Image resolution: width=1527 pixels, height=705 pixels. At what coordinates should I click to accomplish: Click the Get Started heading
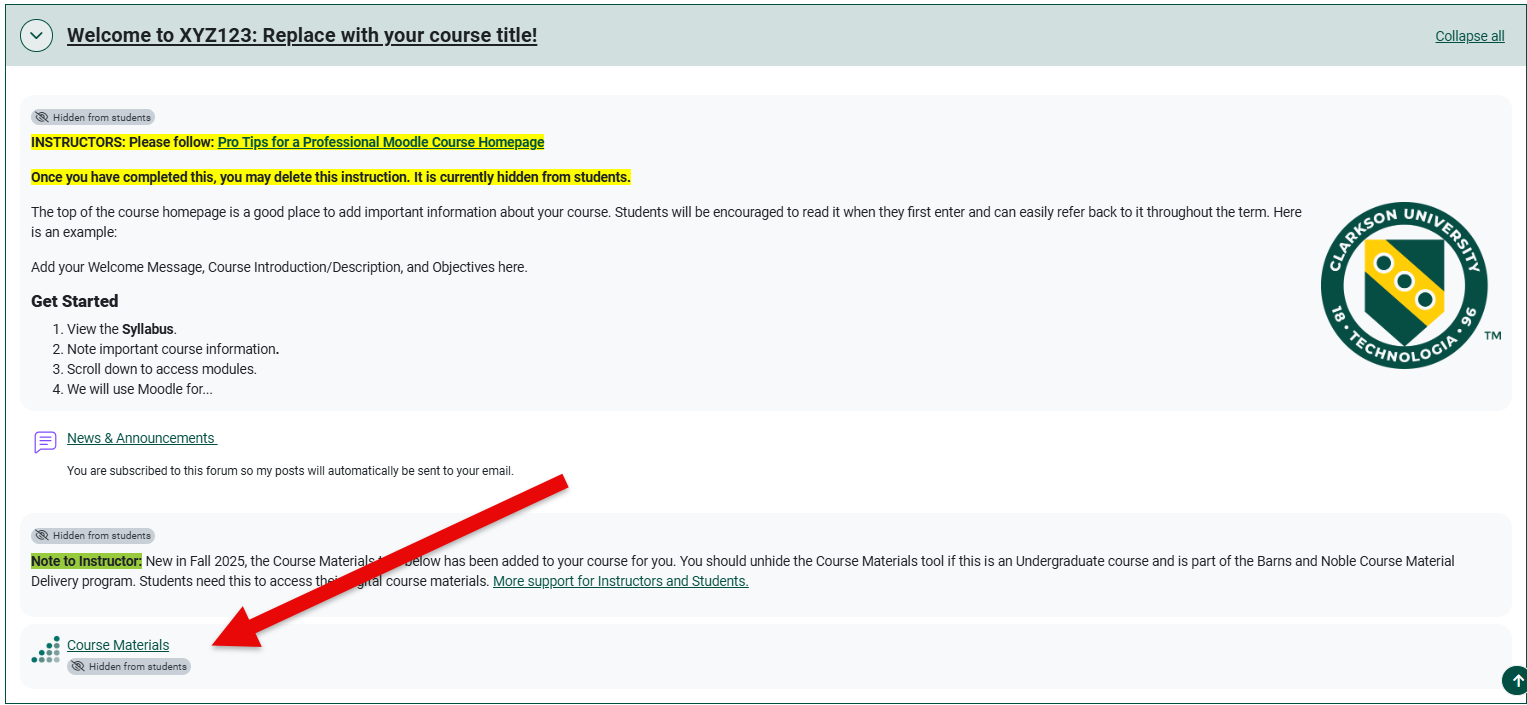tap(75, 301)
